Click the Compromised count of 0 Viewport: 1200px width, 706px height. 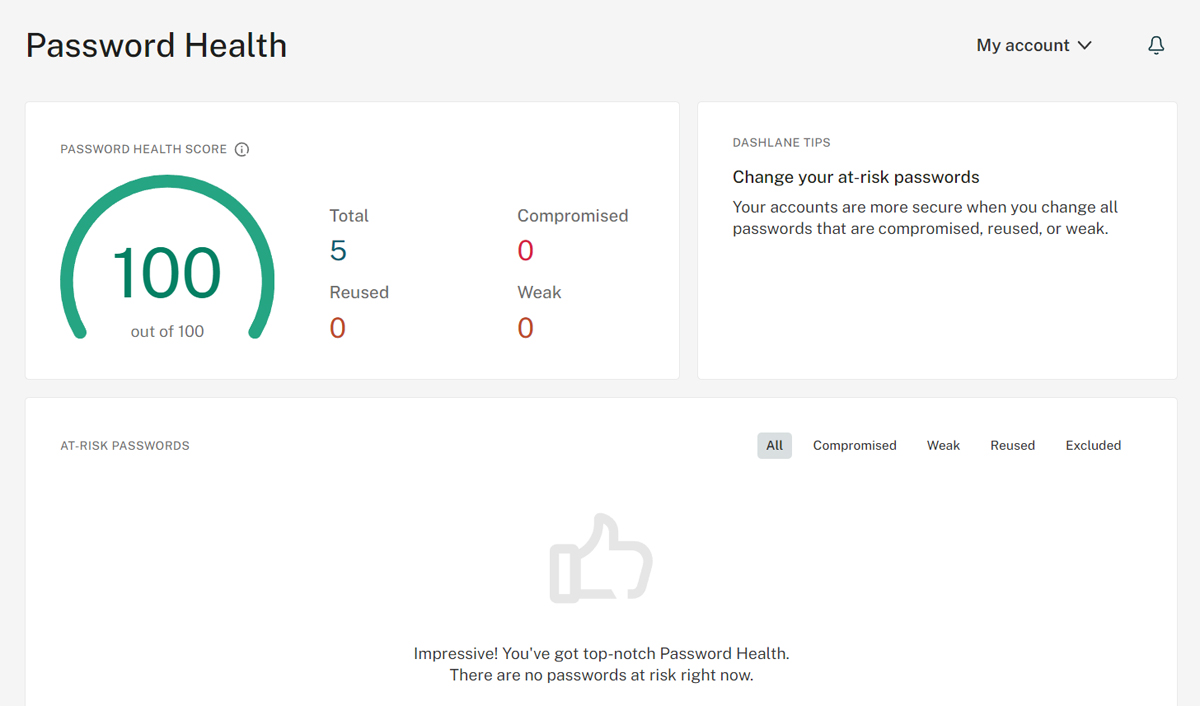point(525,251)
